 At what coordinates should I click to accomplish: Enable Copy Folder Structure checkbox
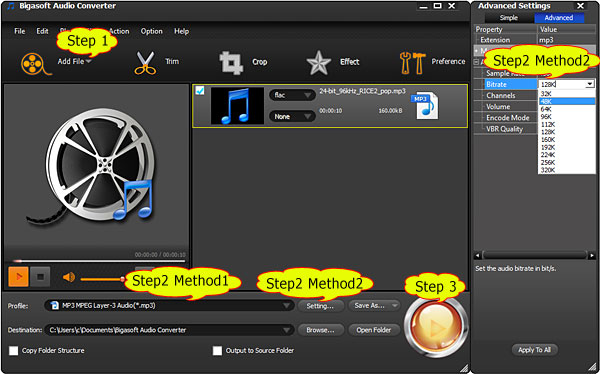click(x=13, y=351)
